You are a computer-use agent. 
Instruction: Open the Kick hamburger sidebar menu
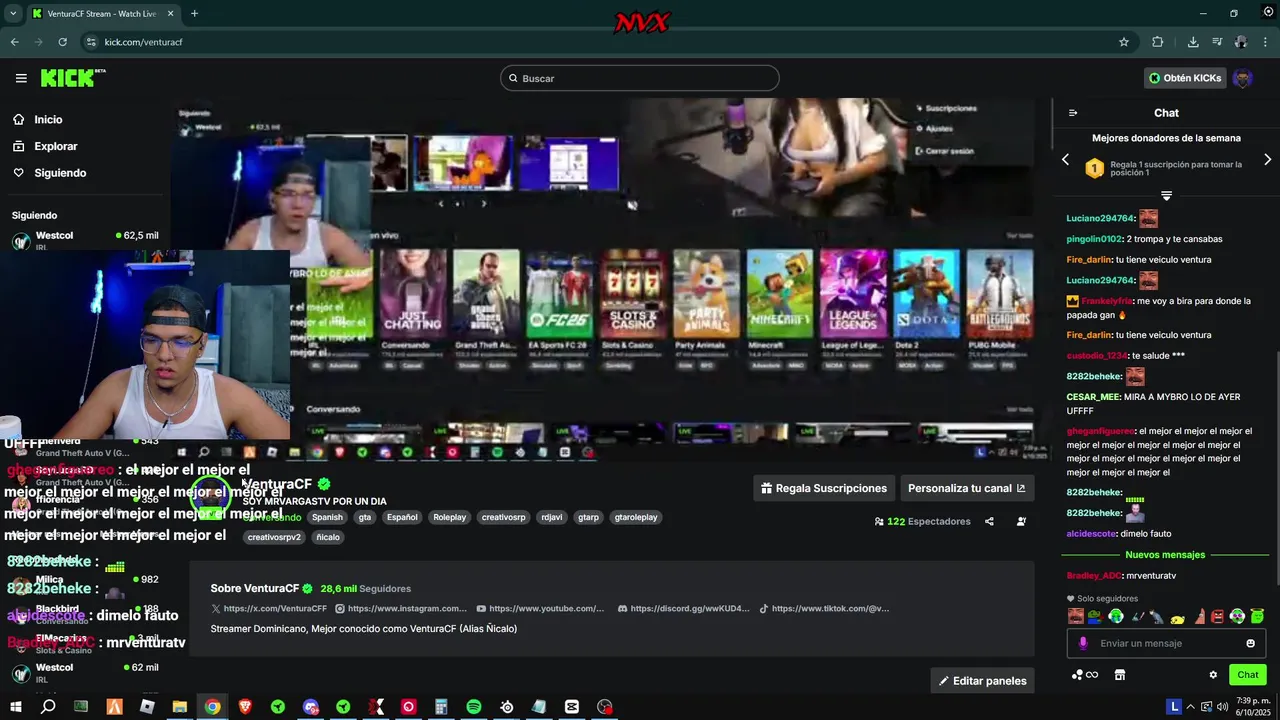pyautogui.click(x=21, y=78)
